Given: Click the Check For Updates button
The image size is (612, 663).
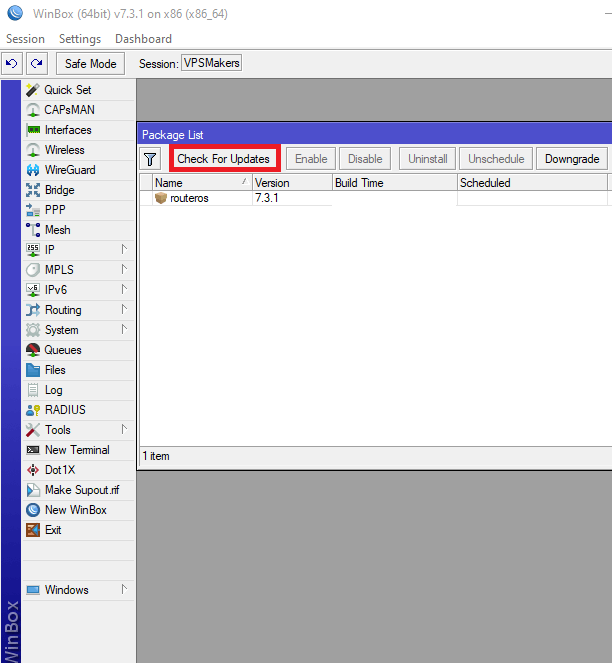Looking at the screenshot, I should click(x=223, y=159).
